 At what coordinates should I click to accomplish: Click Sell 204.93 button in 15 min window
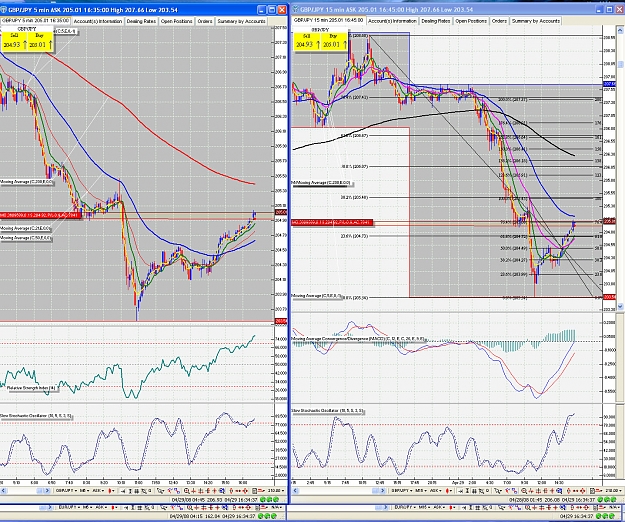pos(307,41)
